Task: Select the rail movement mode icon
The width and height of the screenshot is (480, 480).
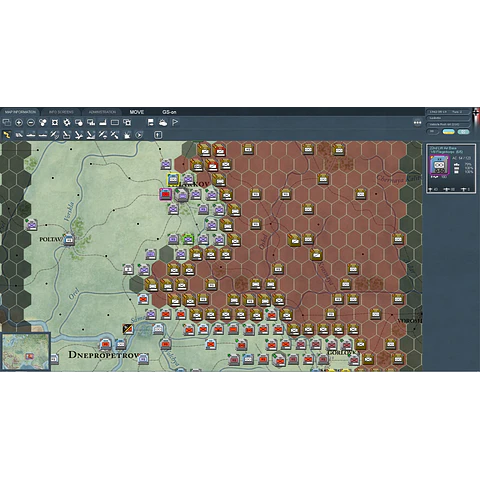Action: pyautogui.click(x=19, y=135)
